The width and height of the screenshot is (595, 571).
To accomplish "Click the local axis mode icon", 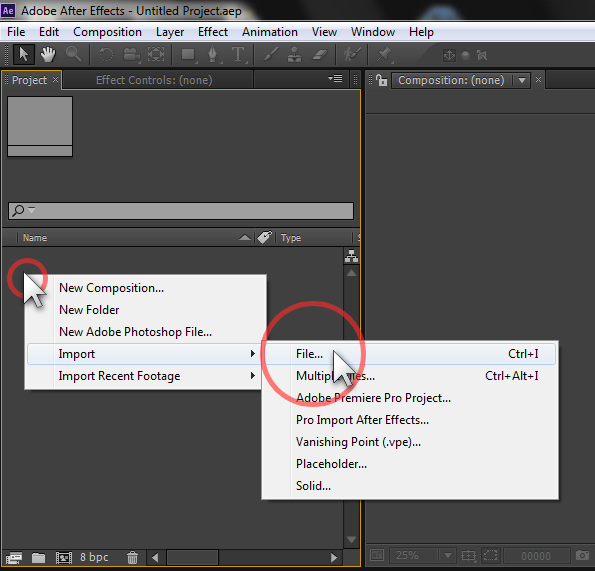I will [x=449, y=55].
